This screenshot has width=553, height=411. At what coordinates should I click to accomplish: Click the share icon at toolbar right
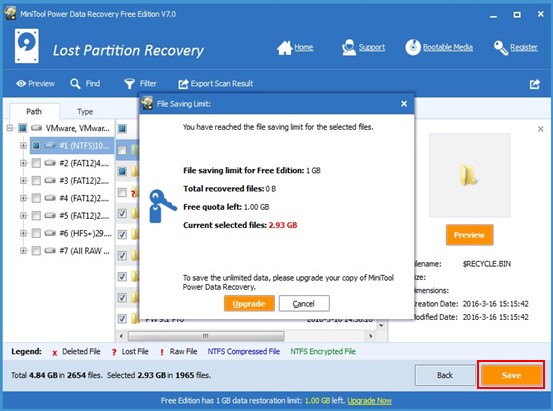click(535, 84)
